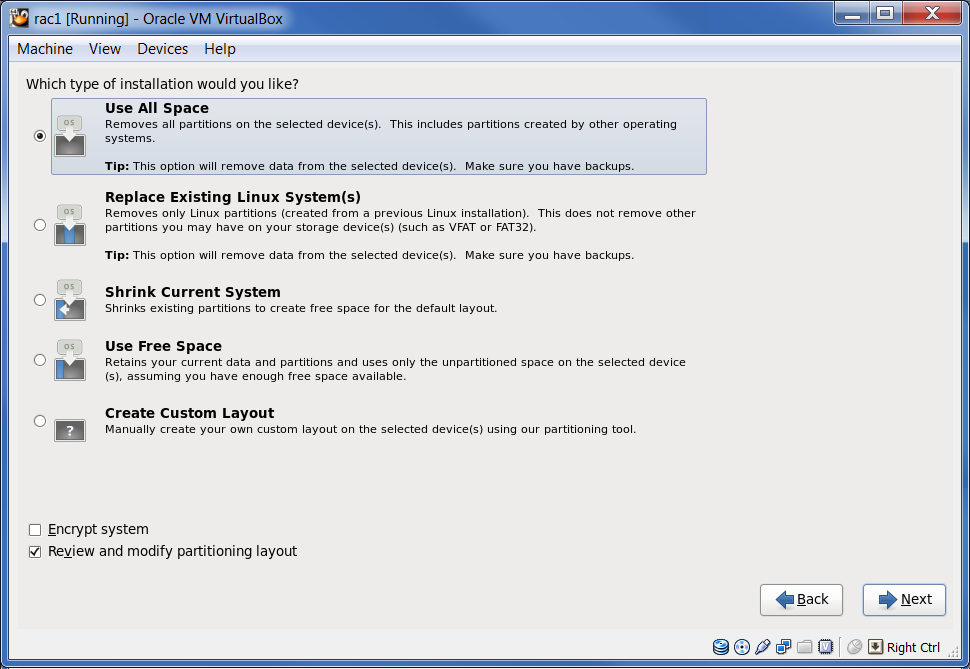Open the View menu
The image size is (970, 669).
click(104, 49)
